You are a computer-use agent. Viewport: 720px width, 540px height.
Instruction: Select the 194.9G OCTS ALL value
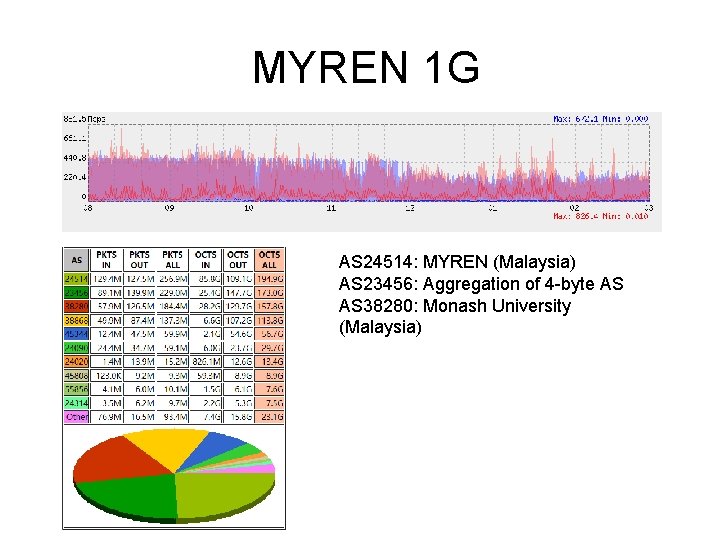[270, 279]
